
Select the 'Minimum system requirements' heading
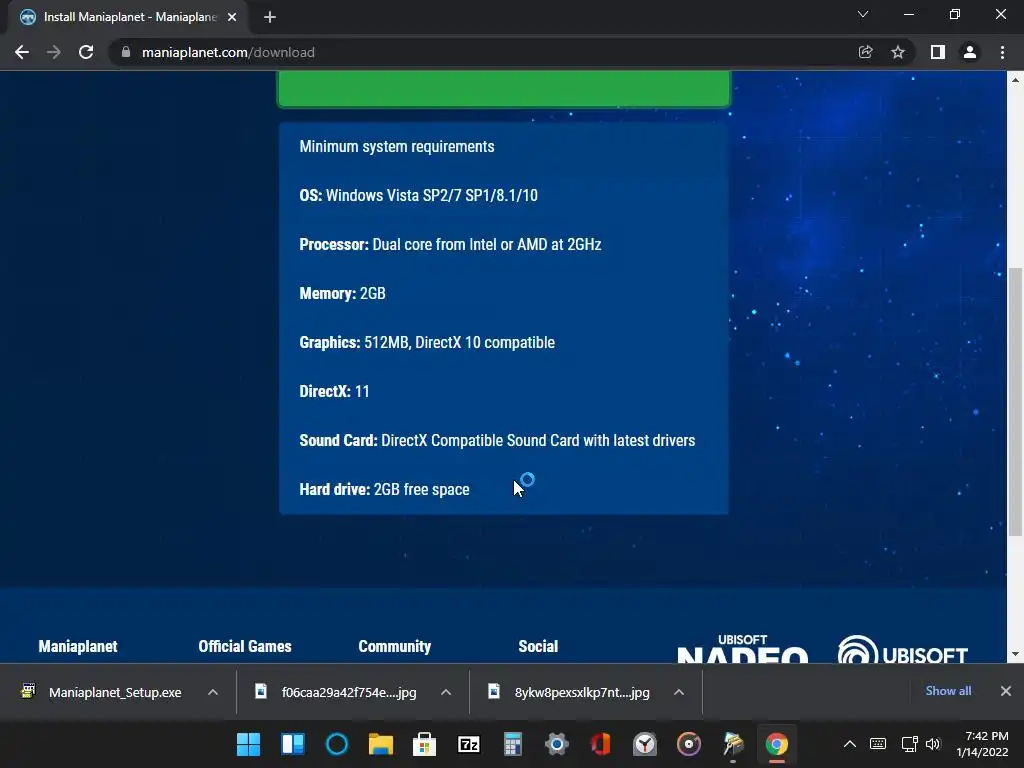coord(396,146)
